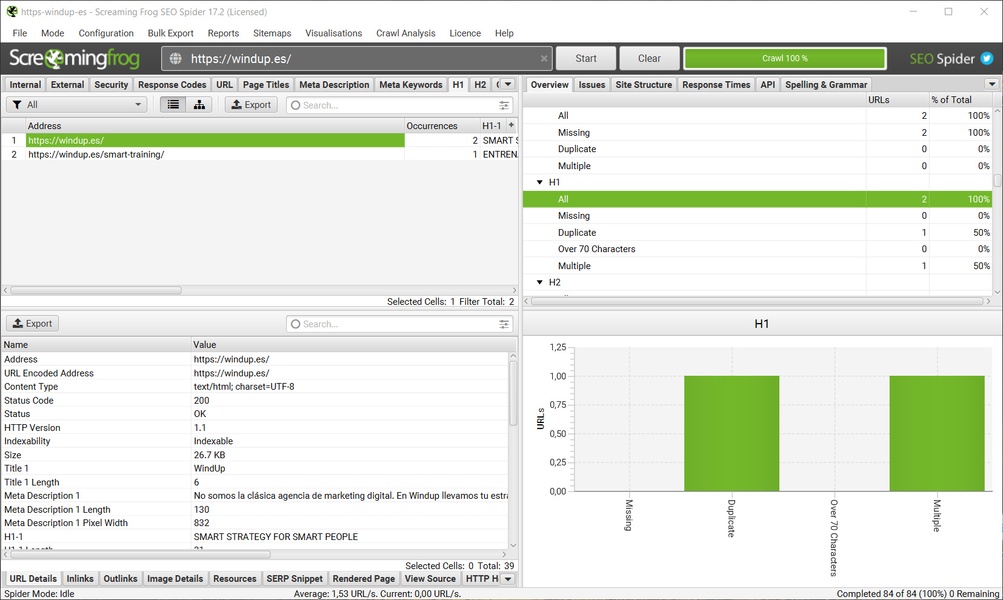Switch to the H2 tab
Image resolution: width=1003 pixels, height=600 pixels.
(x=480, y=84)
